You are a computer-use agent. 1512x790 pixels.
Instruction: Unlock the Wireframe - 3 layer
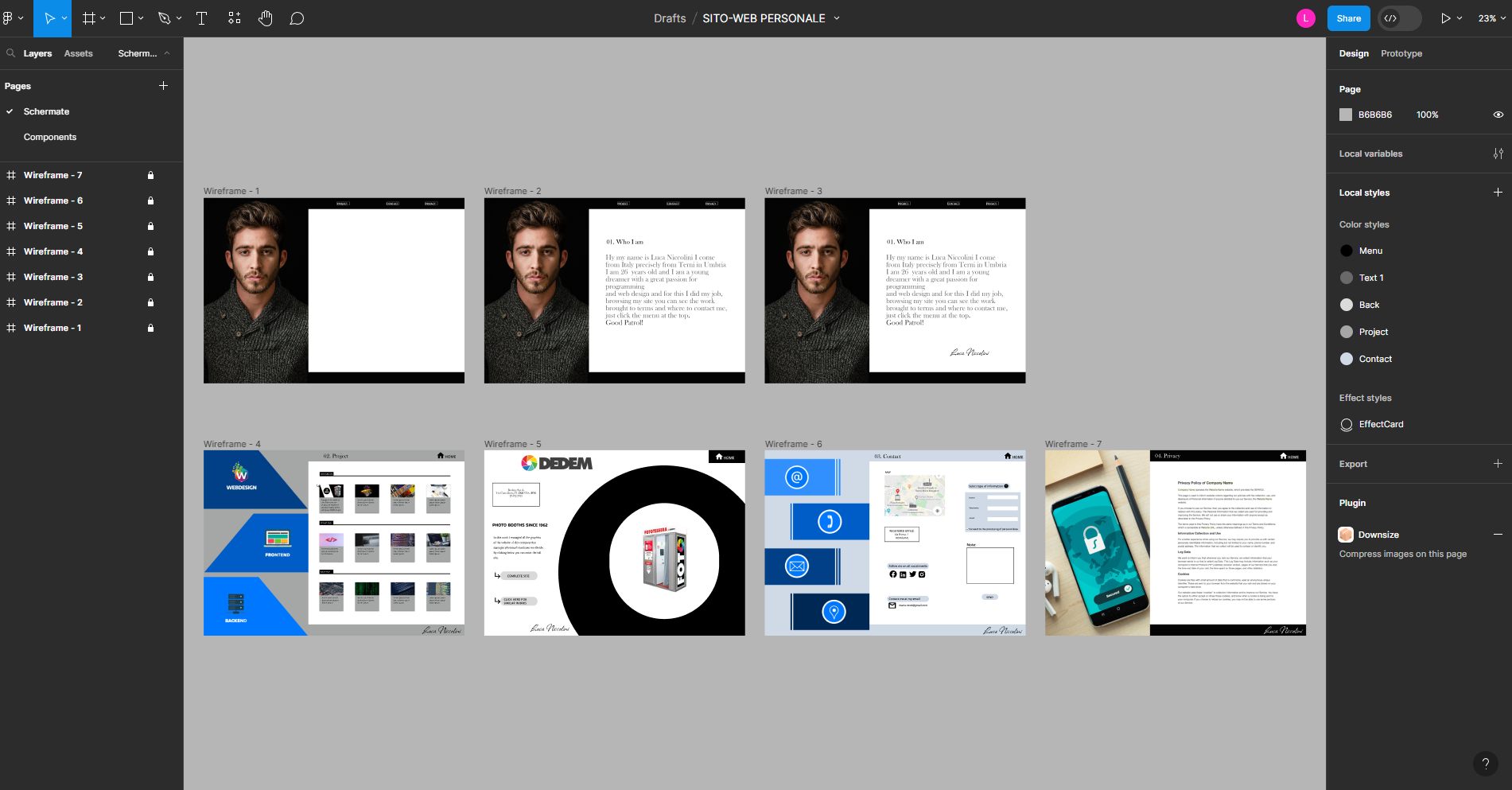click(150, 277)
